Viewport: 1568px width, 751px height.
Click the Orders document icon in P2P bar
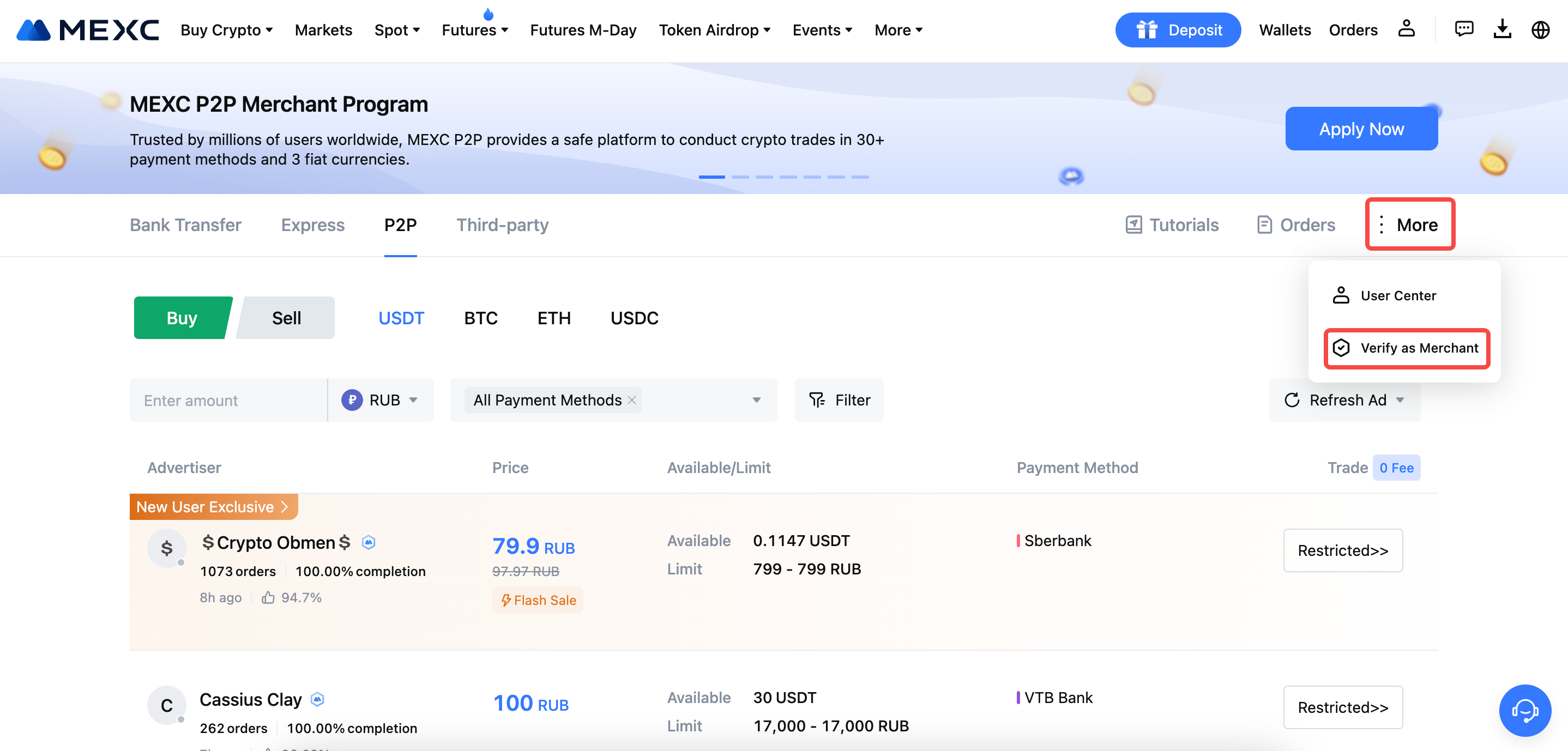pos(1264,225)
